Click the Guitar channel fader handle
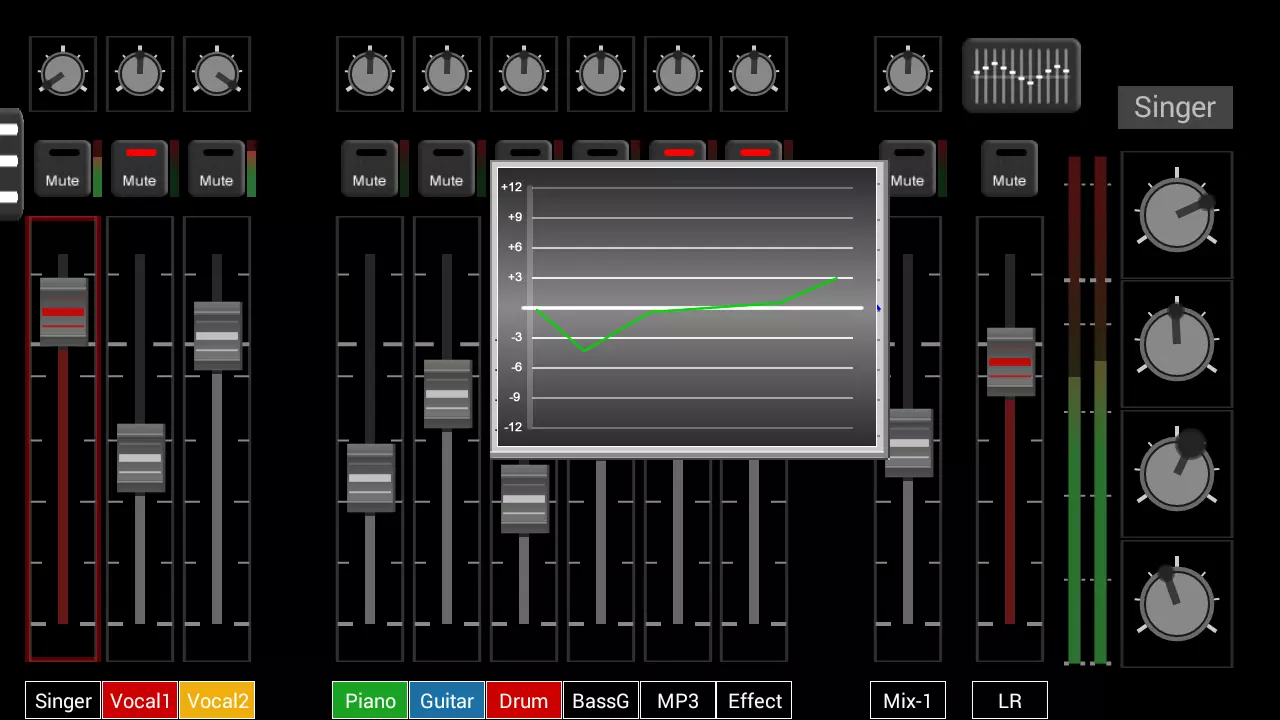This screenshot has width=1280, height=720. 447,394
